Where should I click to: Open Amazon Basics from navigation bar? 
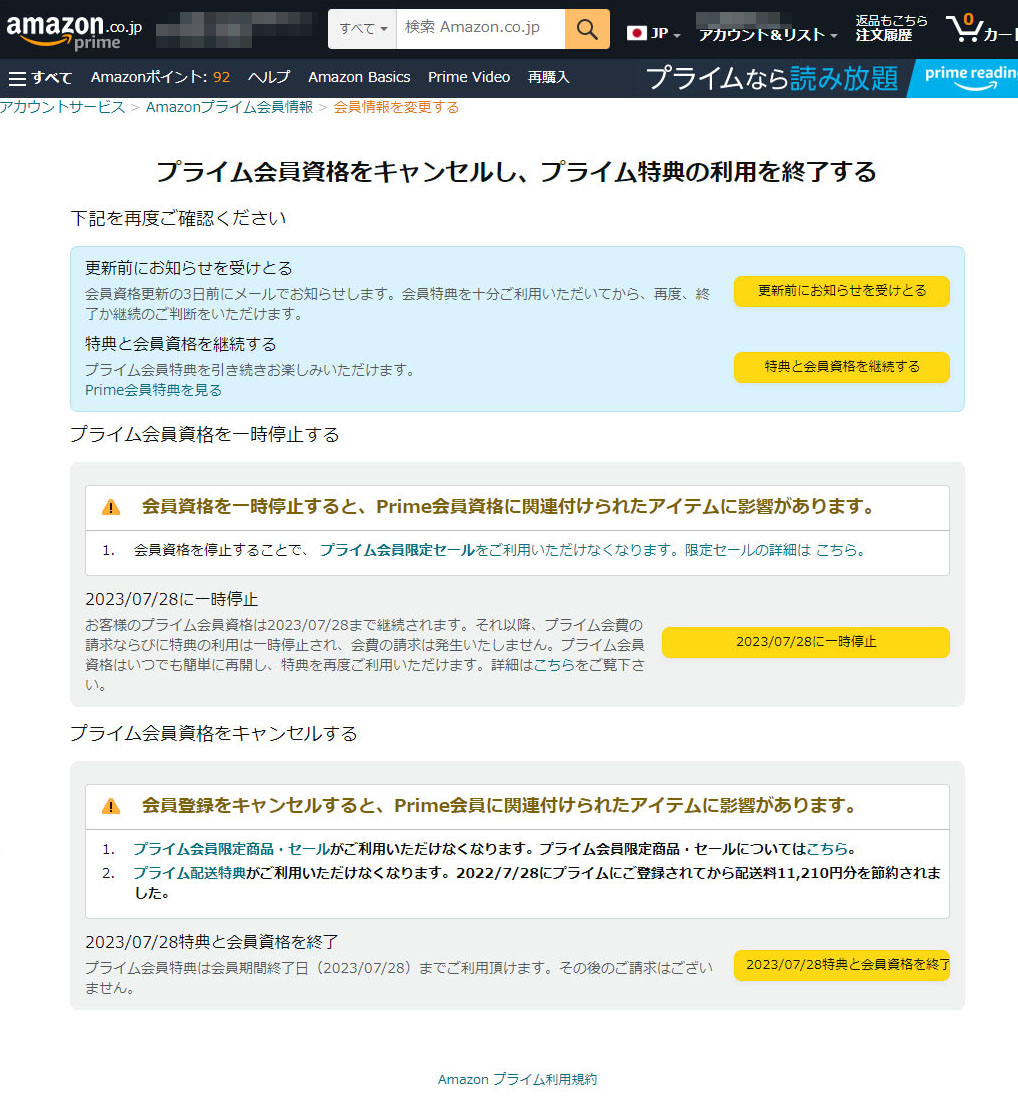[x=359, y=78]
